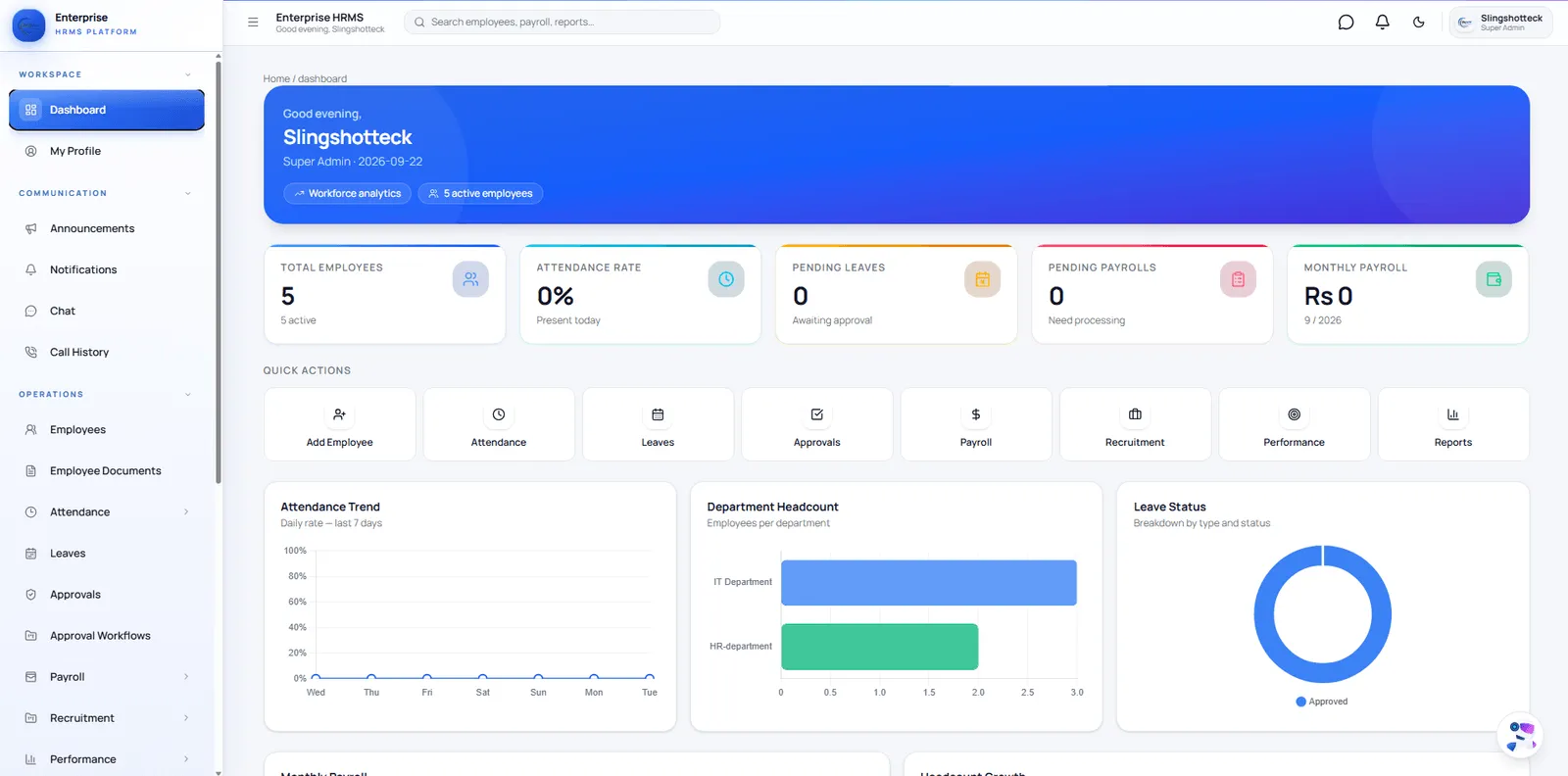Image resolution: width=1568 pixels, height=776 pixels.
Task: Click the Pending Payrolls clipboard icon
Action: (1238, 279)
